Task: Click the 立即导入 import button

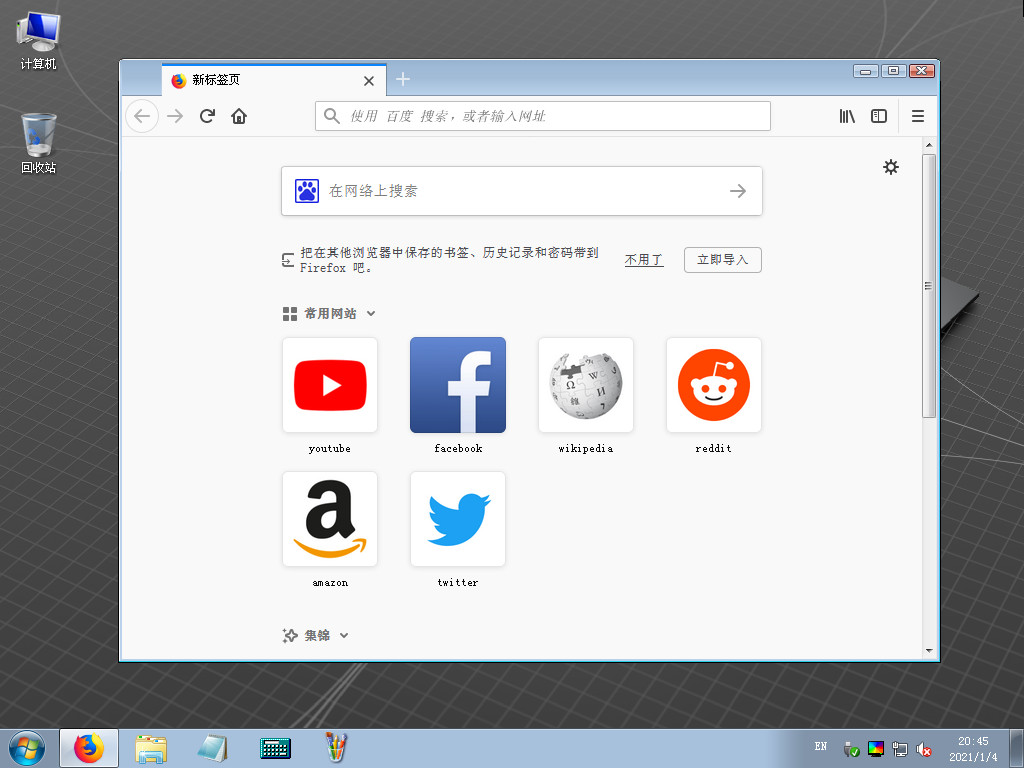Action: 722,259
